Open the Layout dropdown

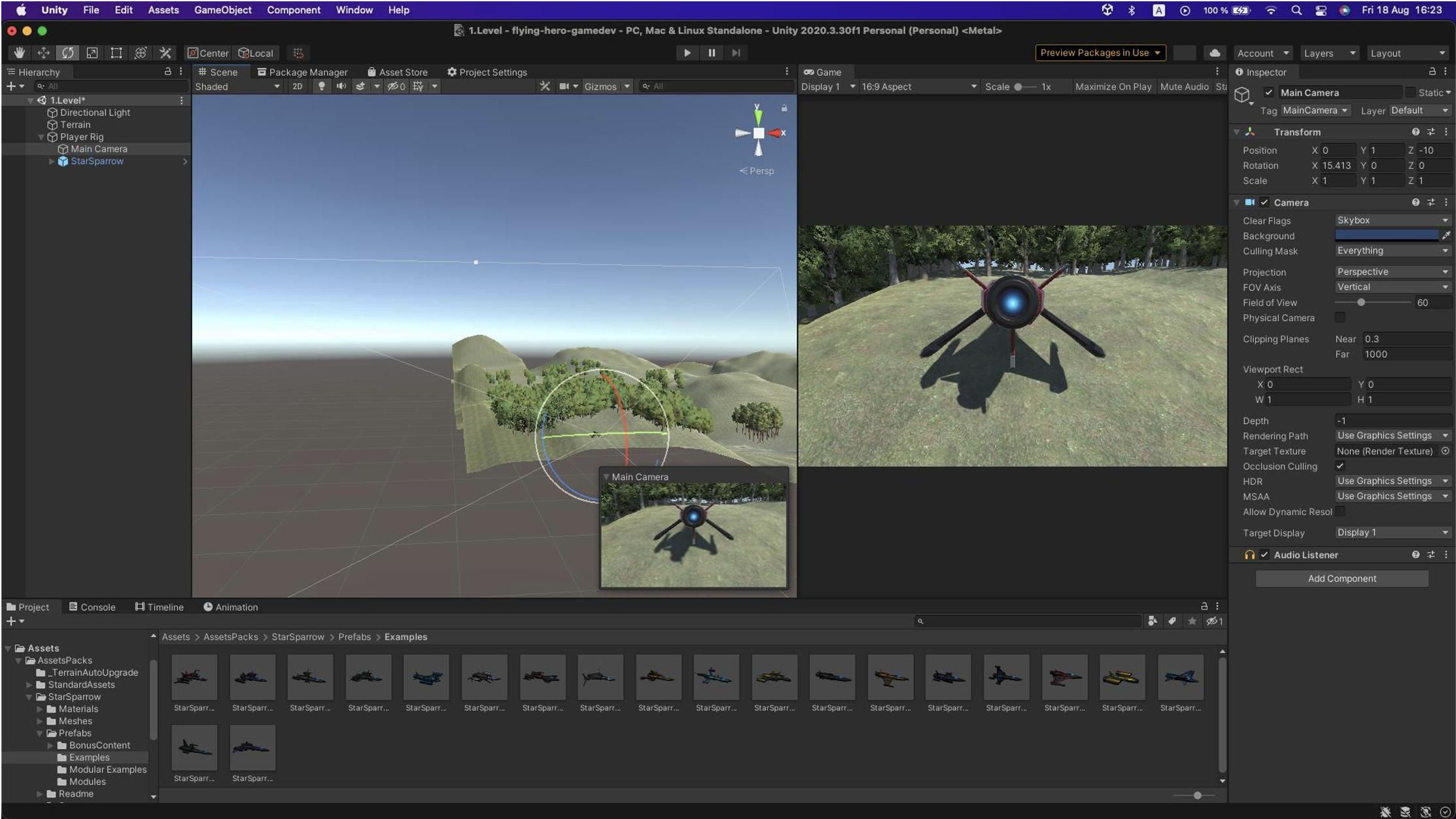1408,53
